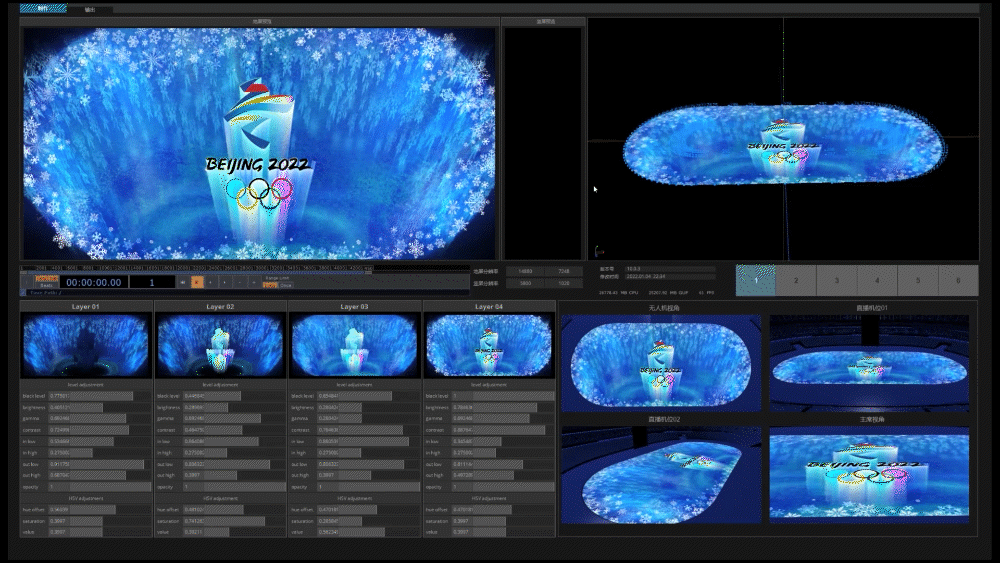Switch to the second top tab

coord(90,9)
